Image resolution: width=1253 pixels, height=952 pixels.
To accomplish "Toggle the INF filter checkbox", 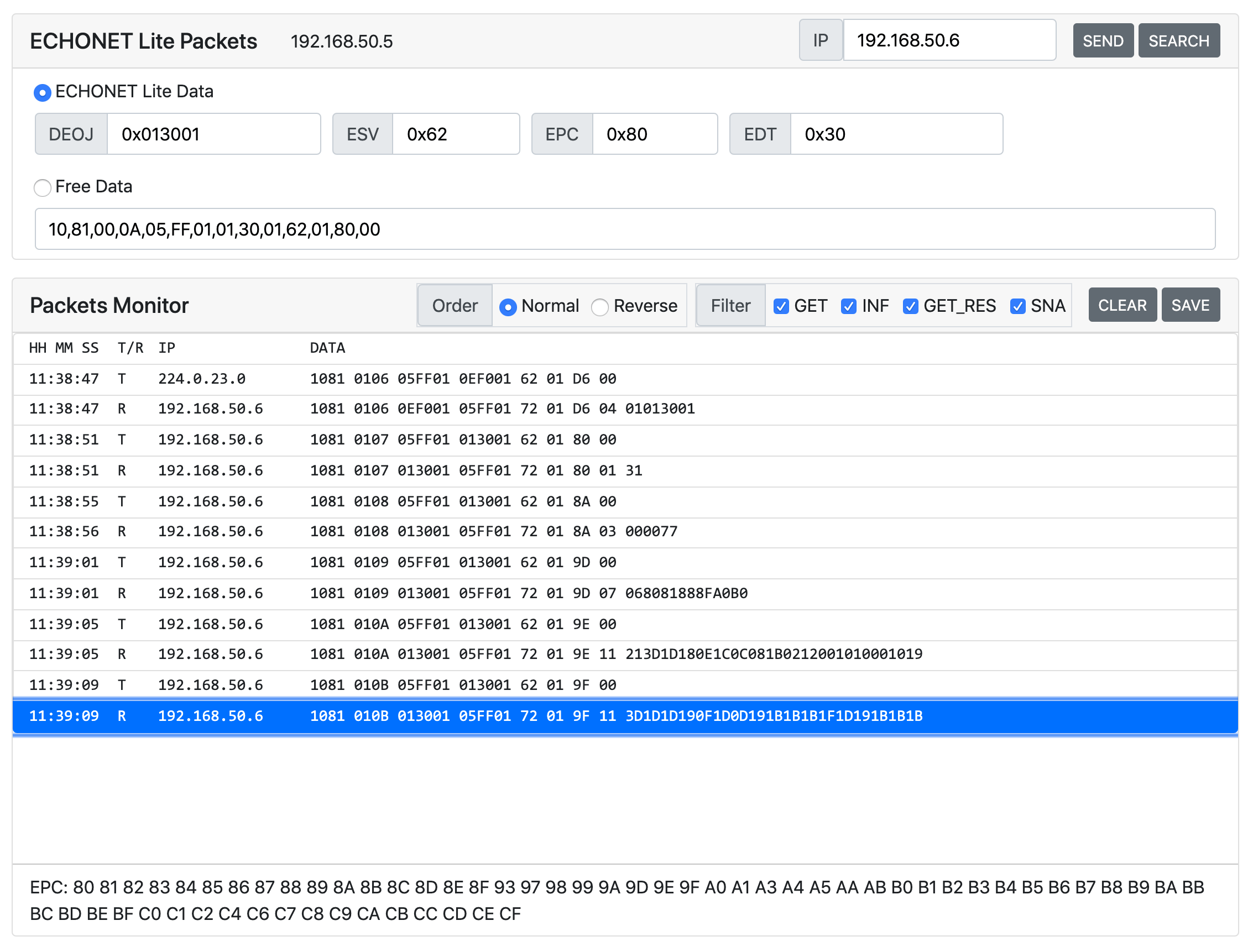I will coord(848,307).
